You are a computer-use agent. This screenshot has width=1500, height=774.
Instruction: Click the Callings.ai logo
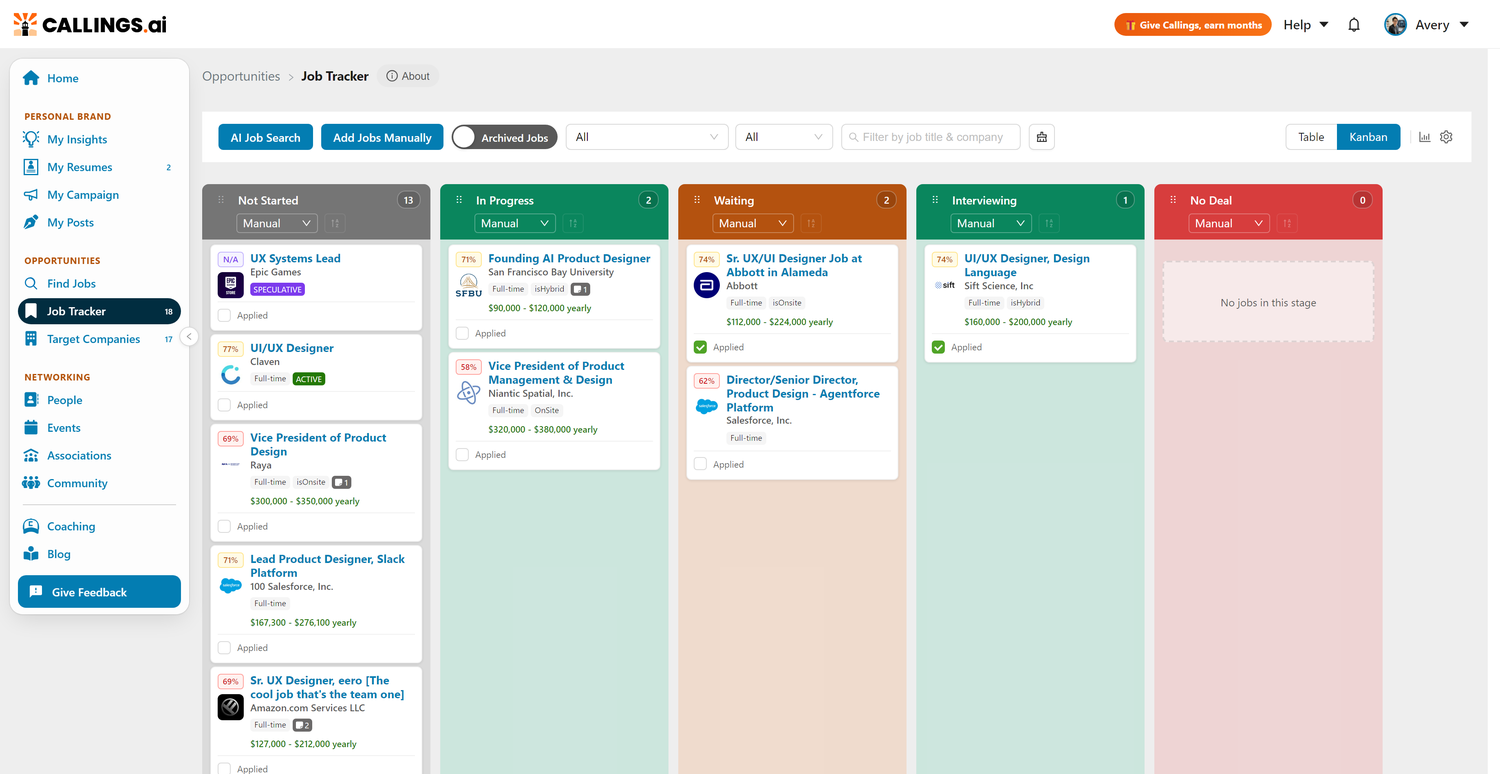(x=90, y=24)
